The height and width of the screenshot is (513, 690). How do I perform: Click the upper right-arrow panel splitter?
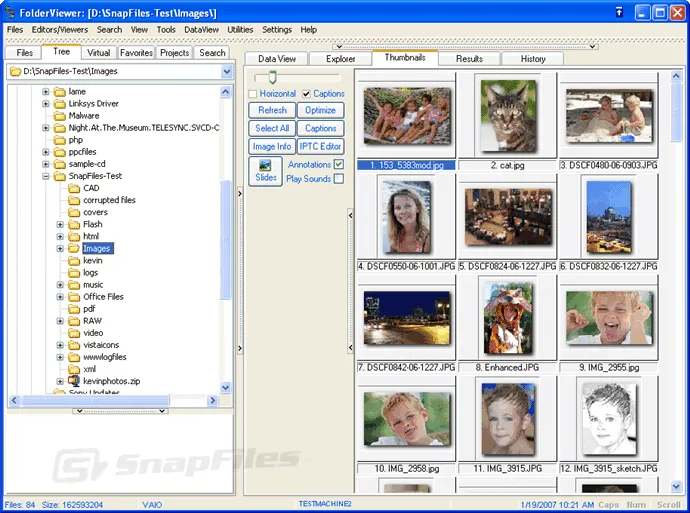240,194
